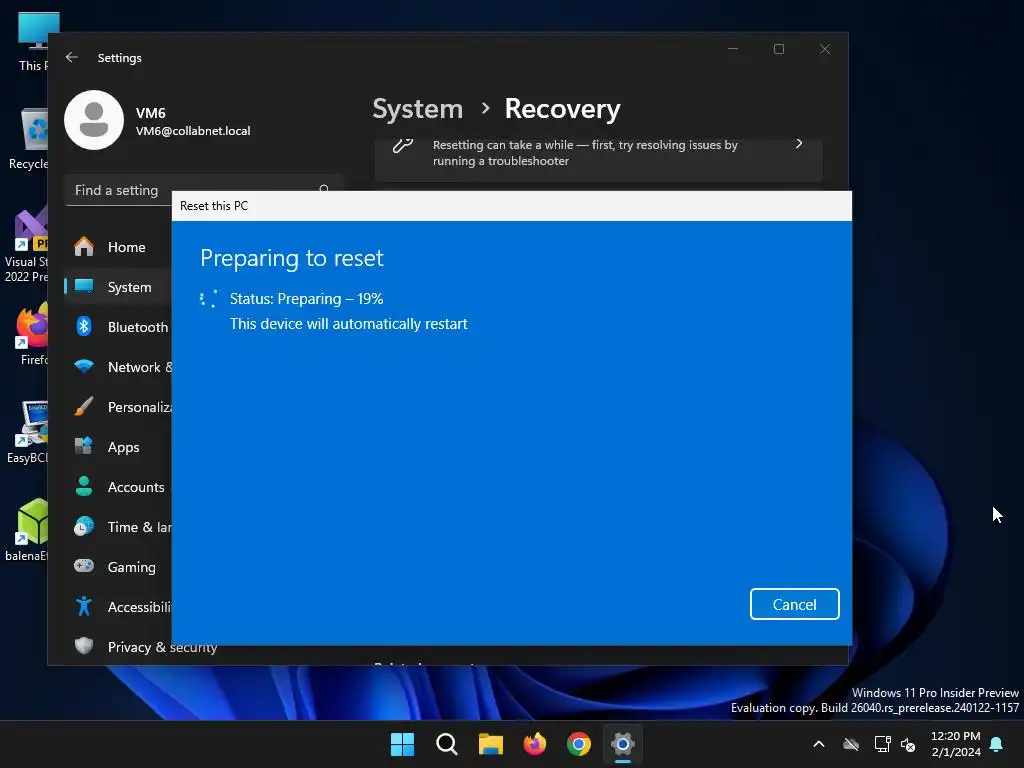Click Settings gear in taskbar
The width and height of the screenshot is (1024, 768).
[622, 744]
